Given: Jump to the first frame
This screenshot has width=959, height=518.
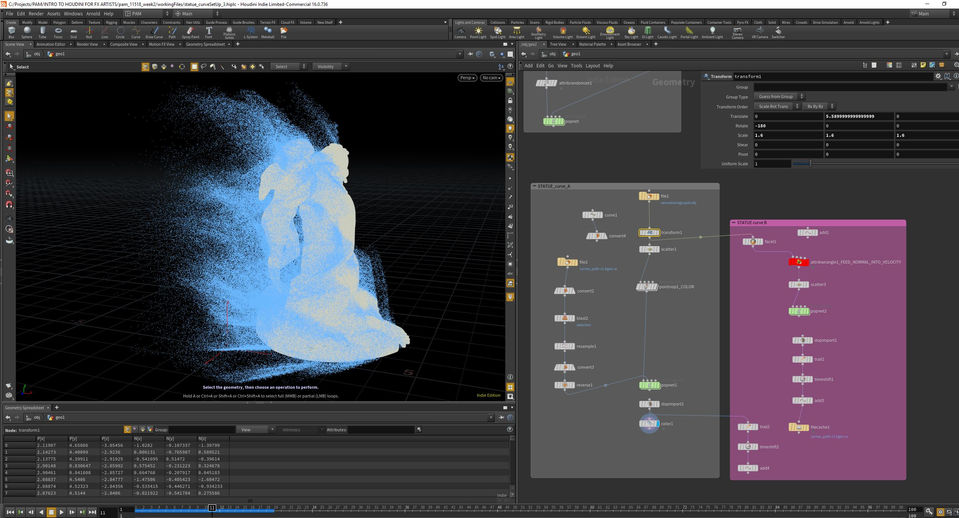Looking at the screenshot, I should pyautogui.click(x=10, y=512).
